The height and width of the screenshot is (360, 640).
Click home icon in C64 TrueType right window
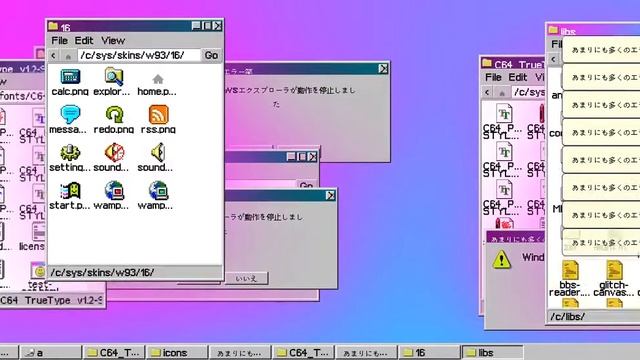click(502, 93)
